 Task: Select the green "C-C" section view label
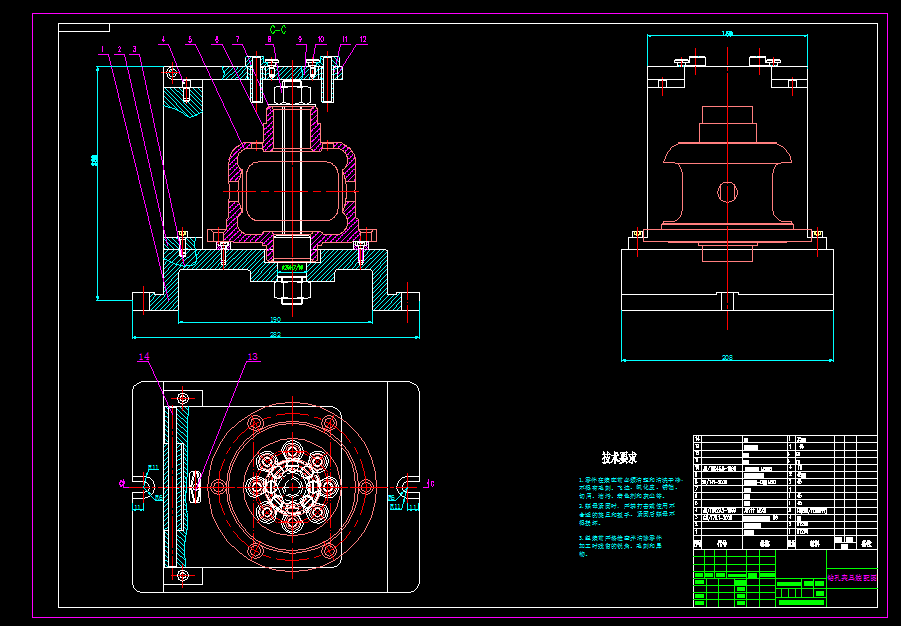click(x=278, y=30)
